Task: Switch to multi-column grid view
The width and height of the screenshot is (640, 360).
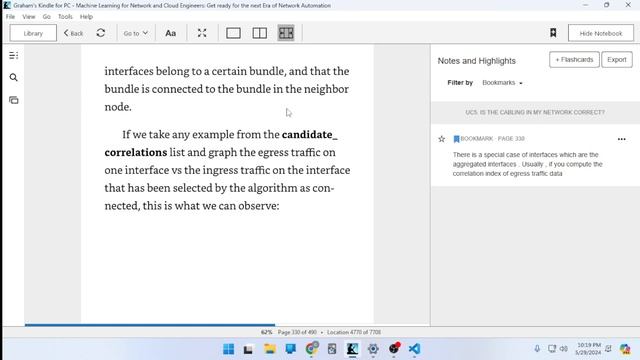Action: (286, 33)
